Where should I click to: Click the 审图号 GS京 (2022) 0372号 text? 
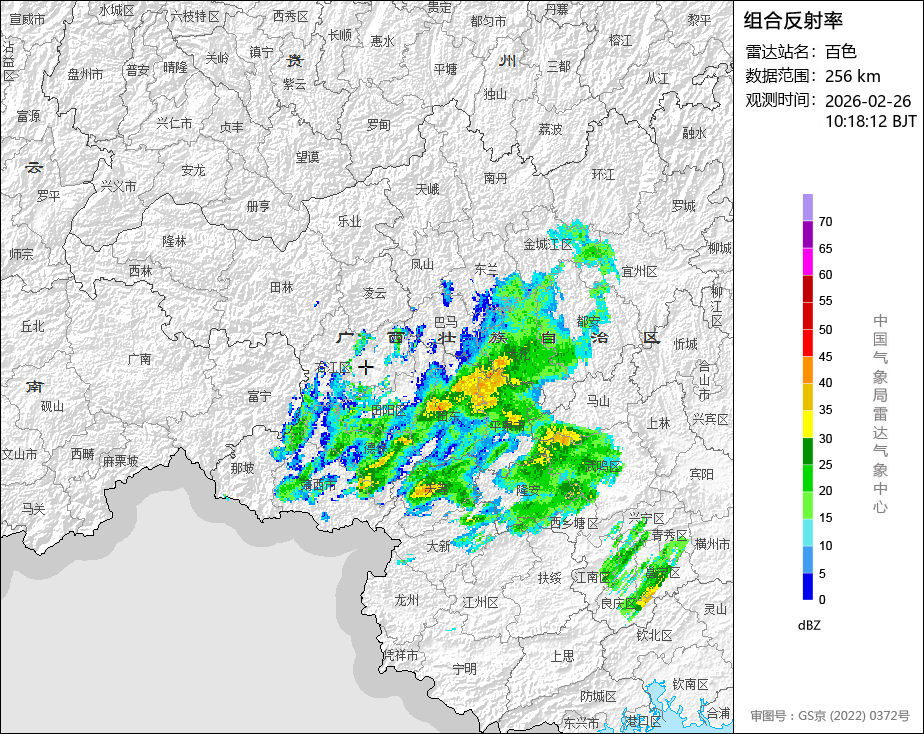(x=830, y=716)
